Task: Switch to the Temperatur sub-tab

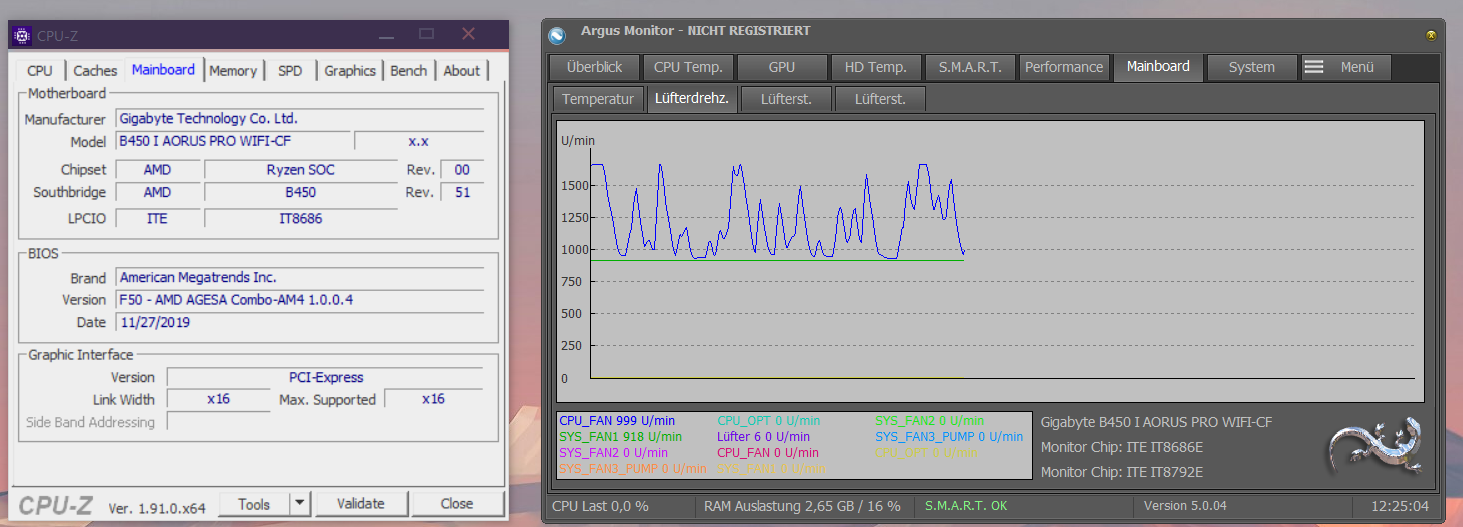Action: coord(598,99)
